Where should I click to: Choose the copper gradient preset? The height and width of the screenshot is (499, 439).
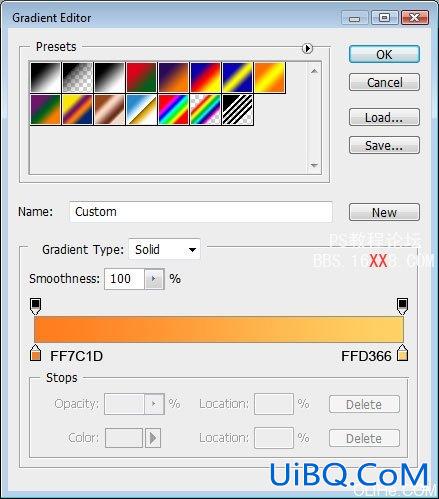pos(109,109)
